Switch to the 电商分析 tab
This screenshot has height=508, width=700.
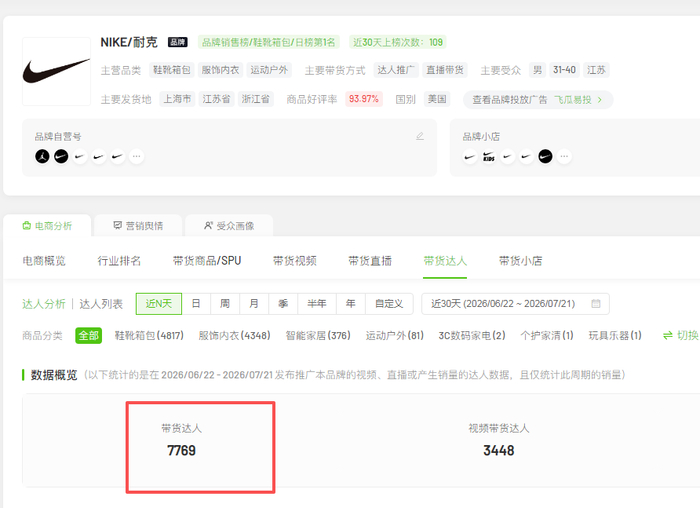(x=47, y=226)
